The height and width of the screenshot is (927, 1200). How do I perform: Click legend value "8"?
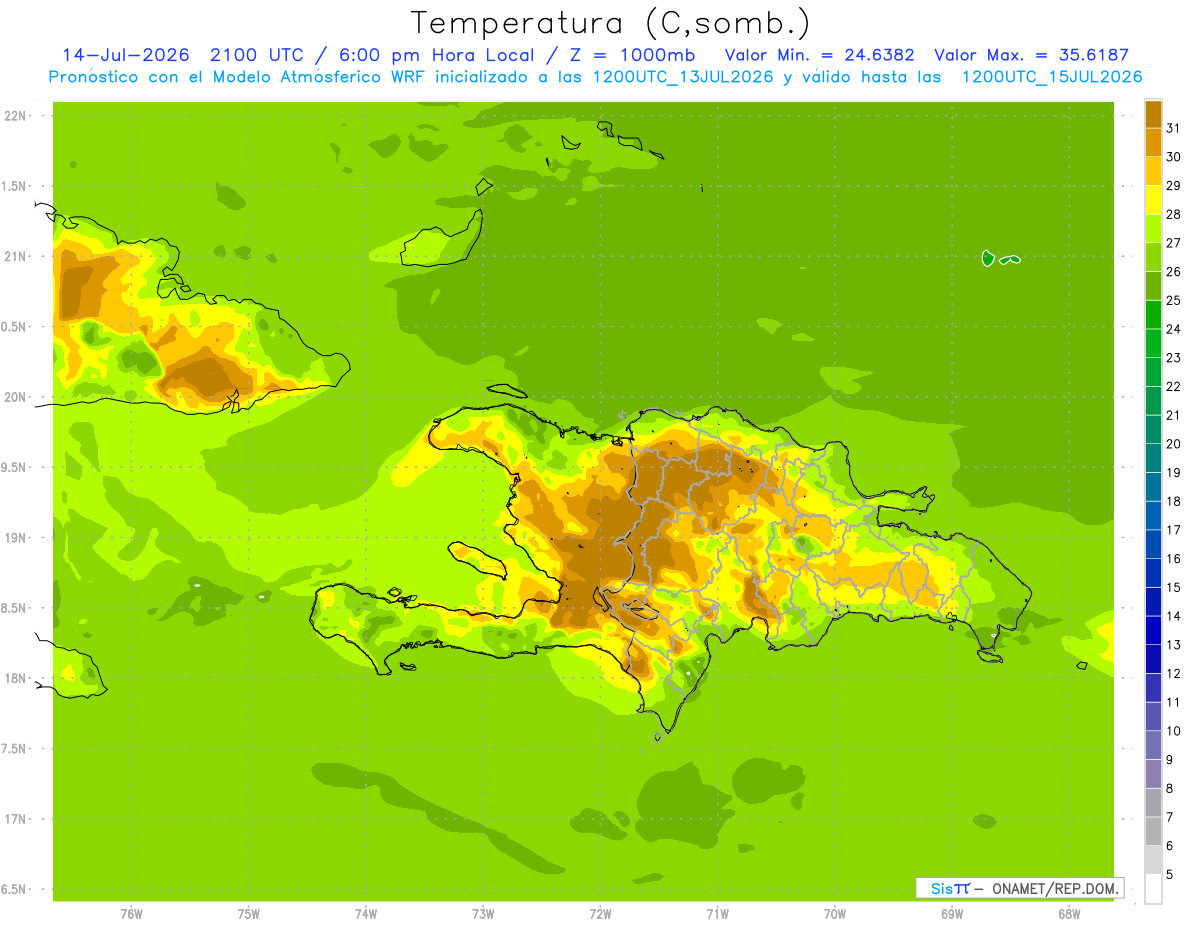click(1171, 789)
